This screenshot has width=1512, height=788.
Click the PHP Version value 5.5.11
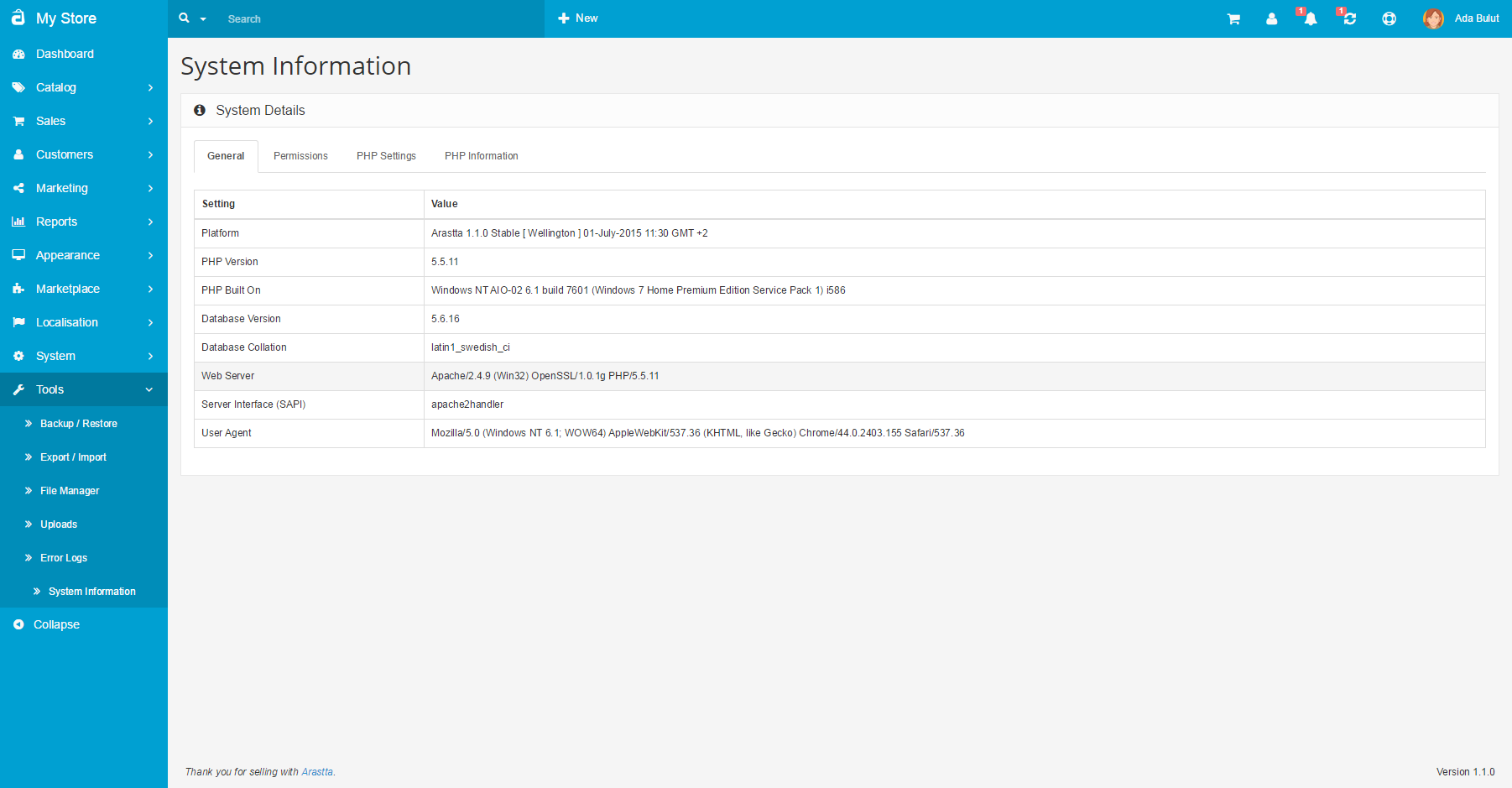[445, 262]
